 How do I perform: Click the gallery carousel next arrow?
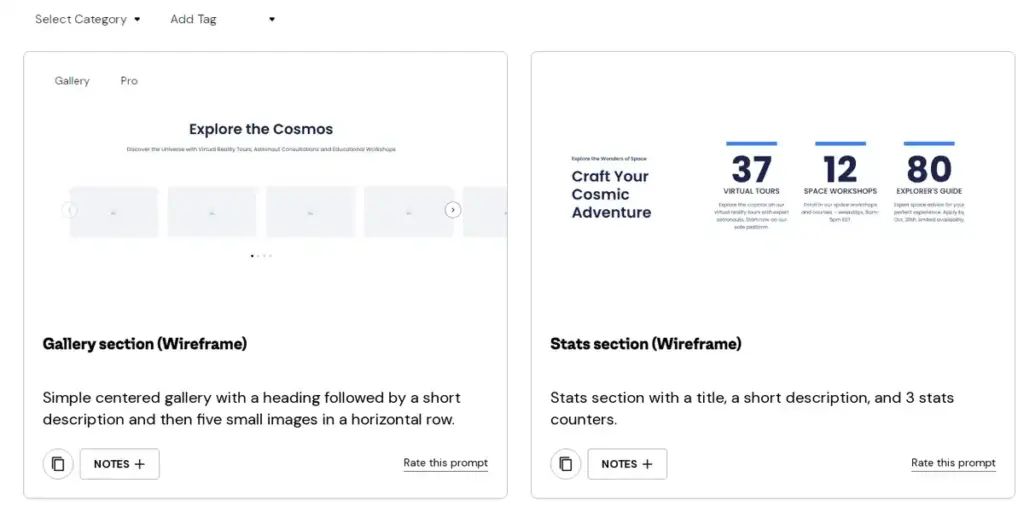[453, 210]
